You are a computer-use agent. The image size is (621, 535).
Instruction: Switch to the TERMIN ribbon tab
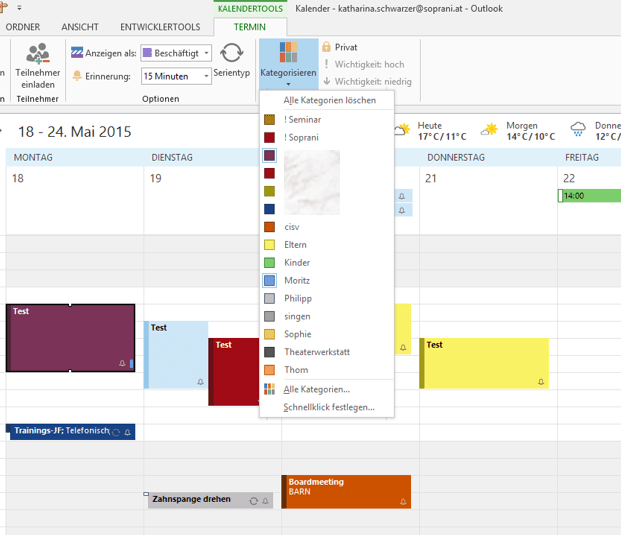click(250, 27)
